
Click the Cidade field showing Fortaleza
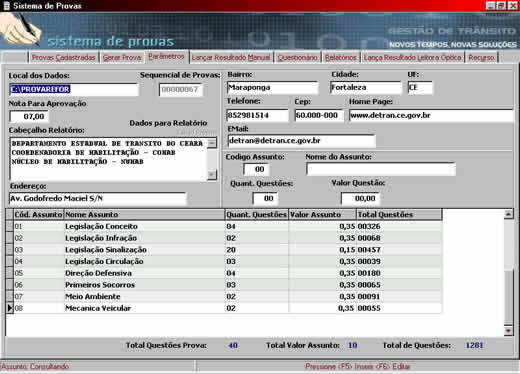(366, 88)
